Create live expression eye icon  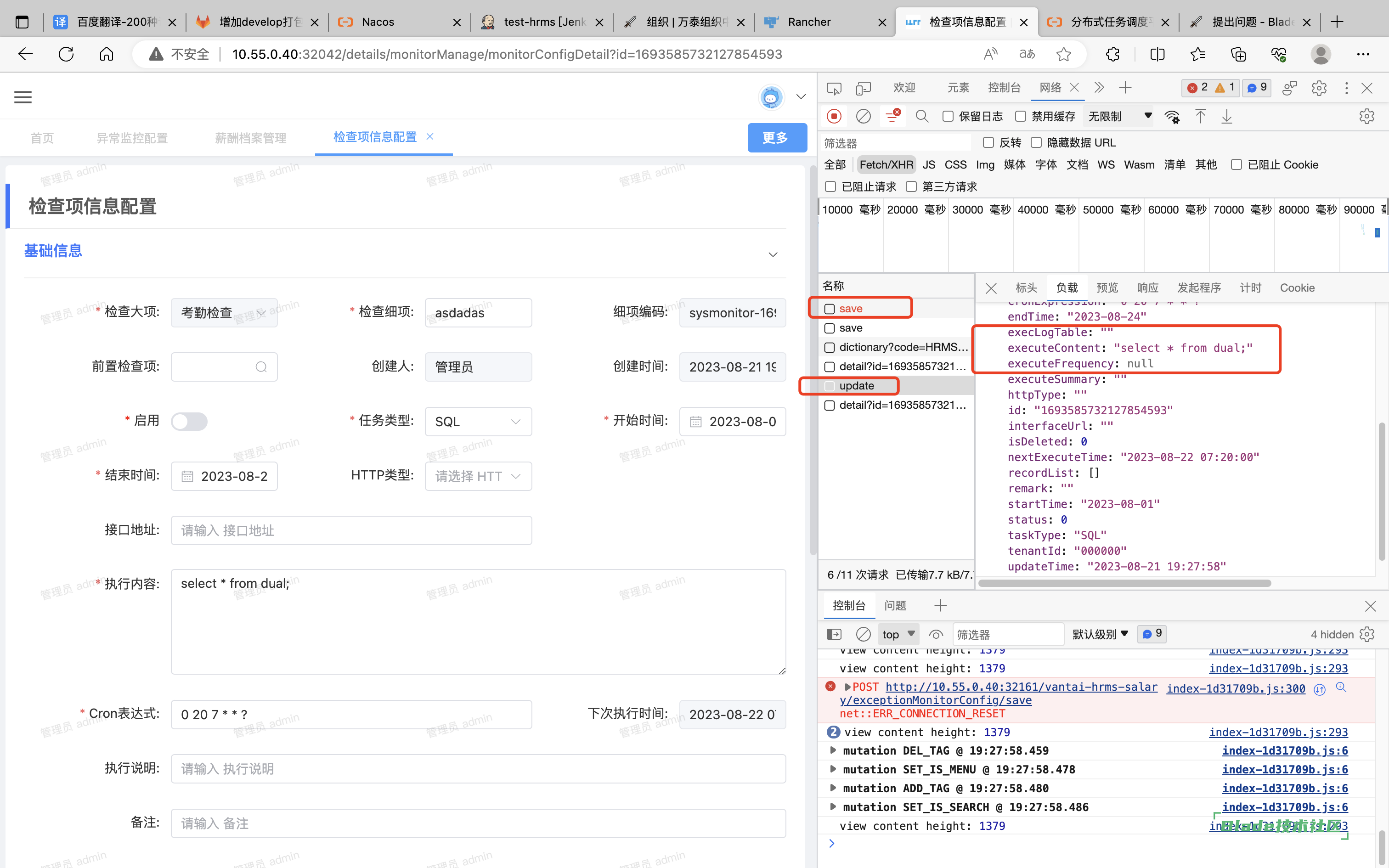[x=936, y=634]
